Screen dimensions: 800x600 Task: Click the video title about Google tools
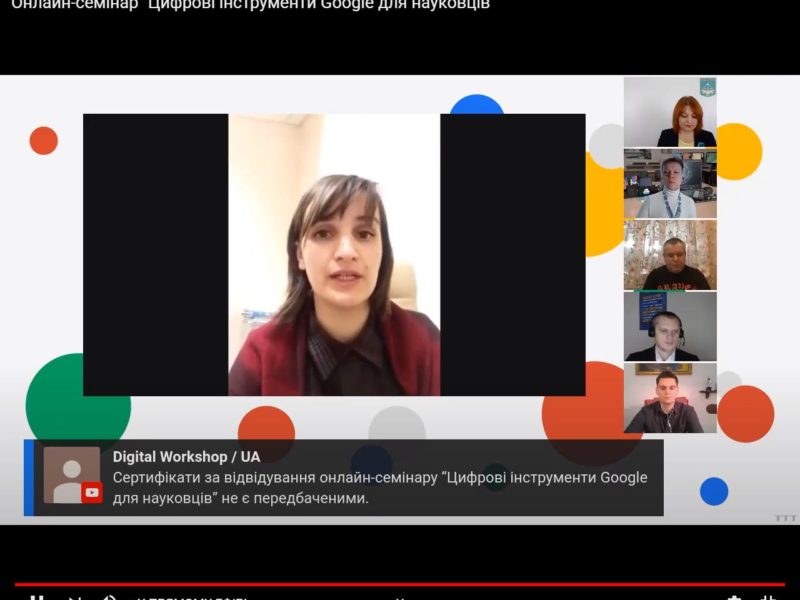(250, 5)
